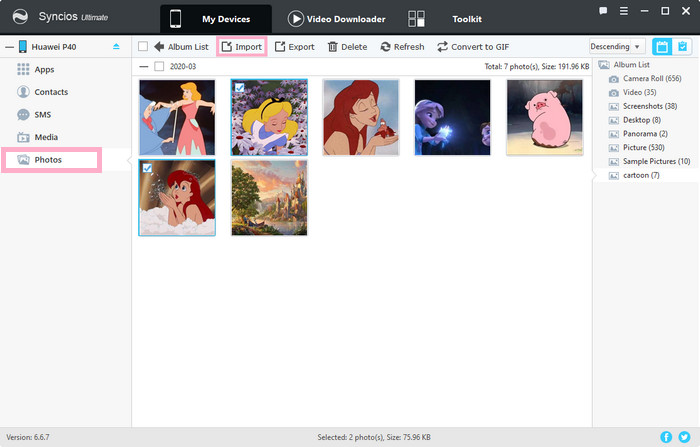The width and height of the screenshot is (700, 447).
Task: Toggle the select-all checkbox beside Album List
Action: (x=143, y=46)
